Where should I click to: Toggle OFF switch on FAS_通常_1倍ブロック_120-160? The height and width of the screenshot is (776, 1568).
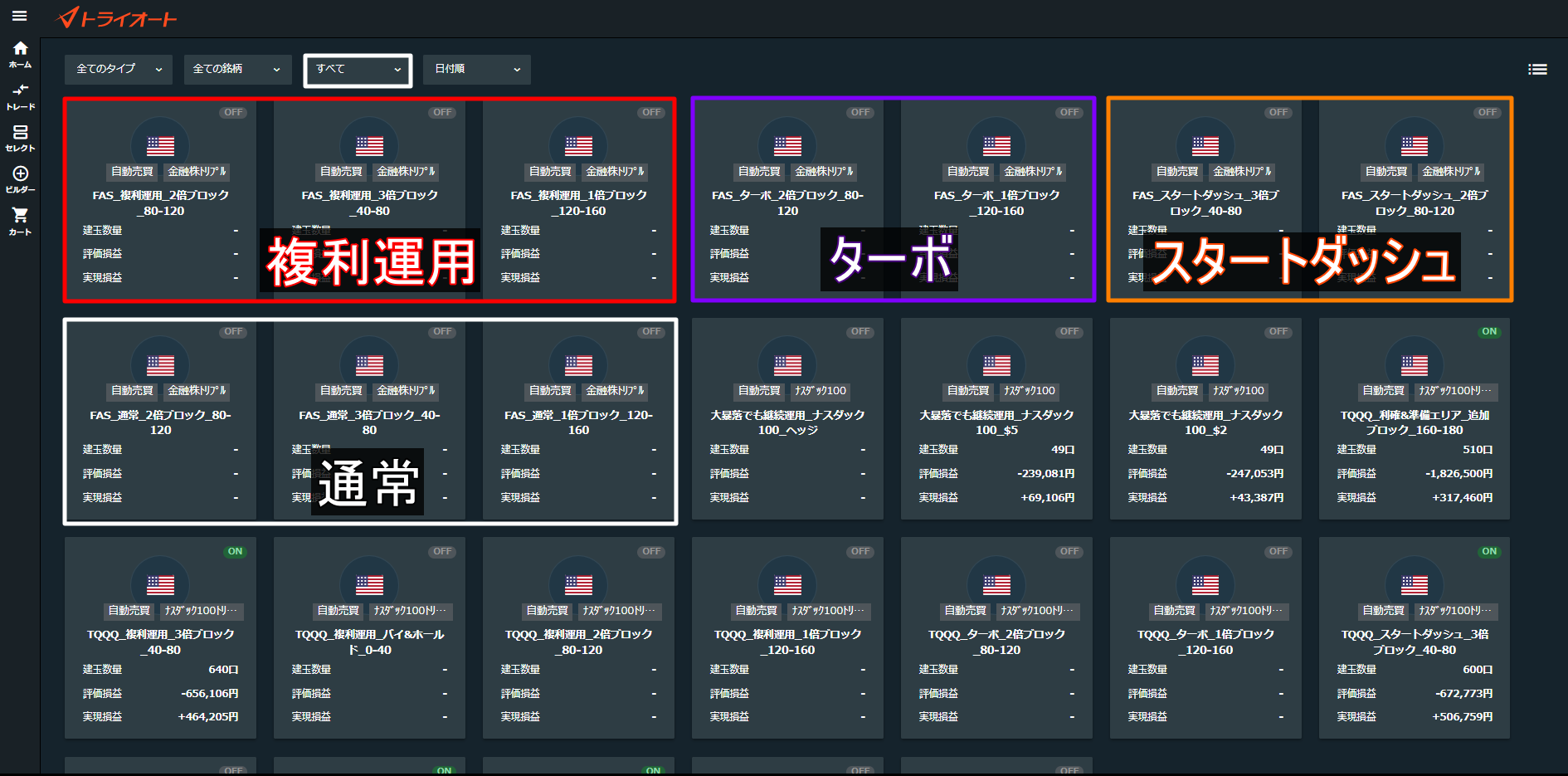(x=652, y=332)
